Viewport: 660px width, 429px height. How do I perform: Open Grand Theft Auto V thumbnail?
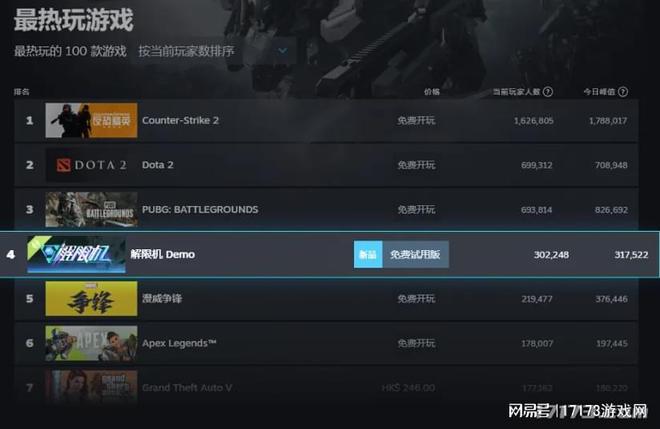[x=91, y=387]
